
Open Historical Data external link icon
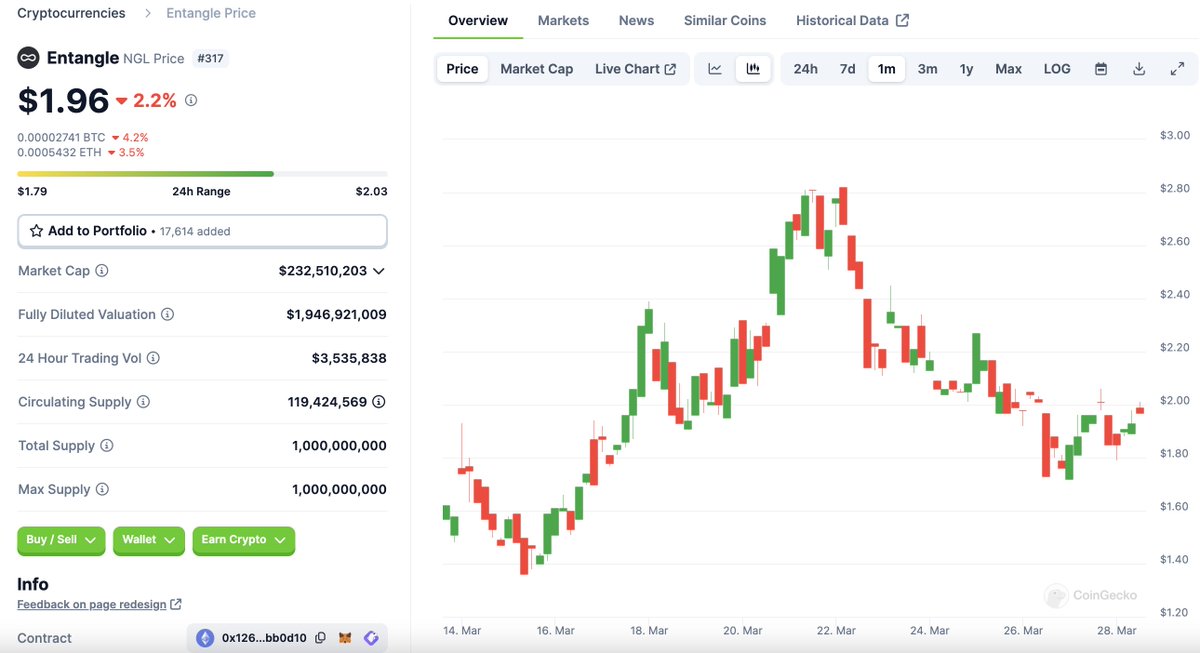903,20
